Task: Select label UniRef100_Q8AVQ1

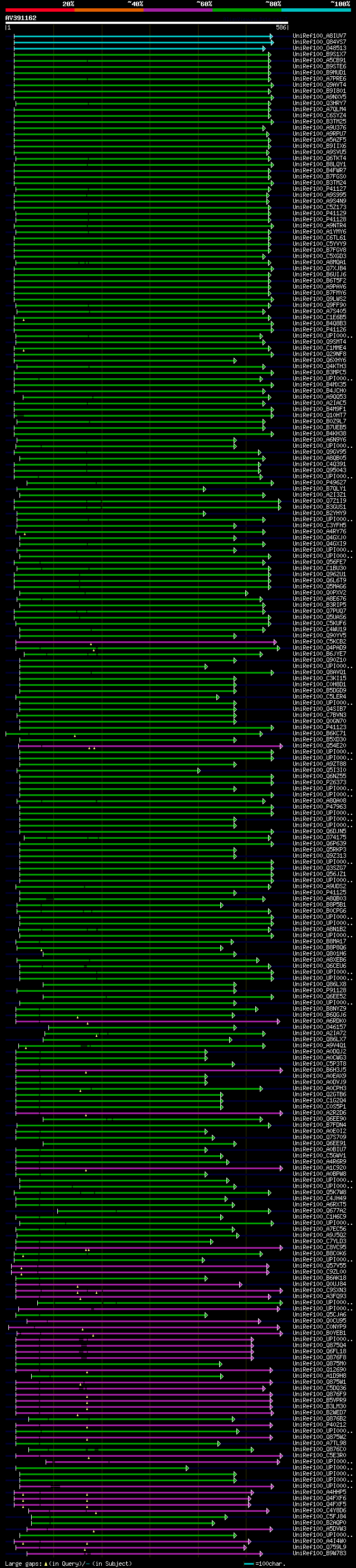Action: coord(319,672)
